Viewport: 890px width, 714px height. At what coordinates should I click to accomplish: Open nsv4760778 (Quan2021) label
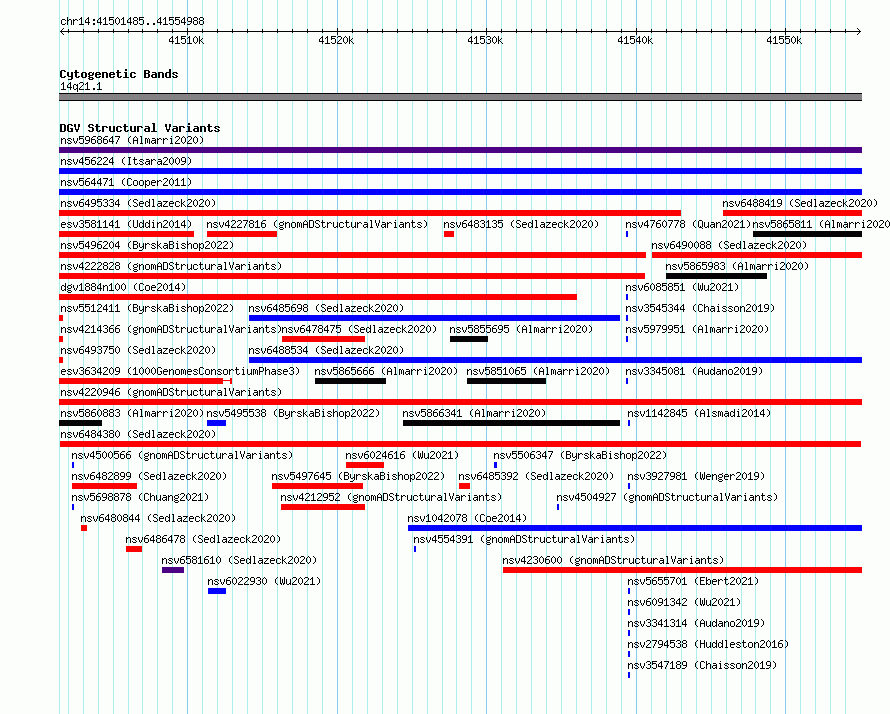click(688, 224)
